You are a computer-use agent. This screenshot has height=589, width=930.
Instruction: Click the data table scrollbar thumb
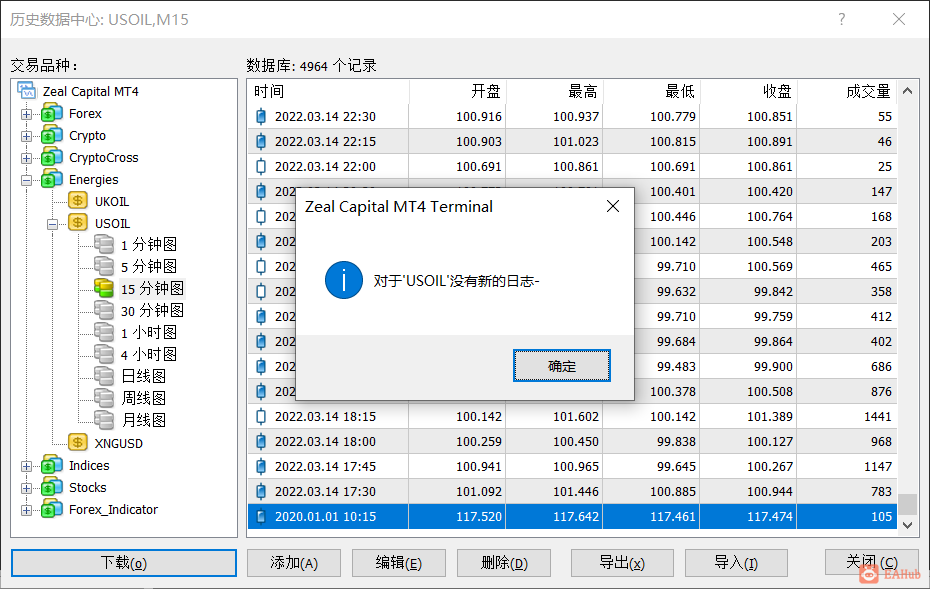coord(907,504)
